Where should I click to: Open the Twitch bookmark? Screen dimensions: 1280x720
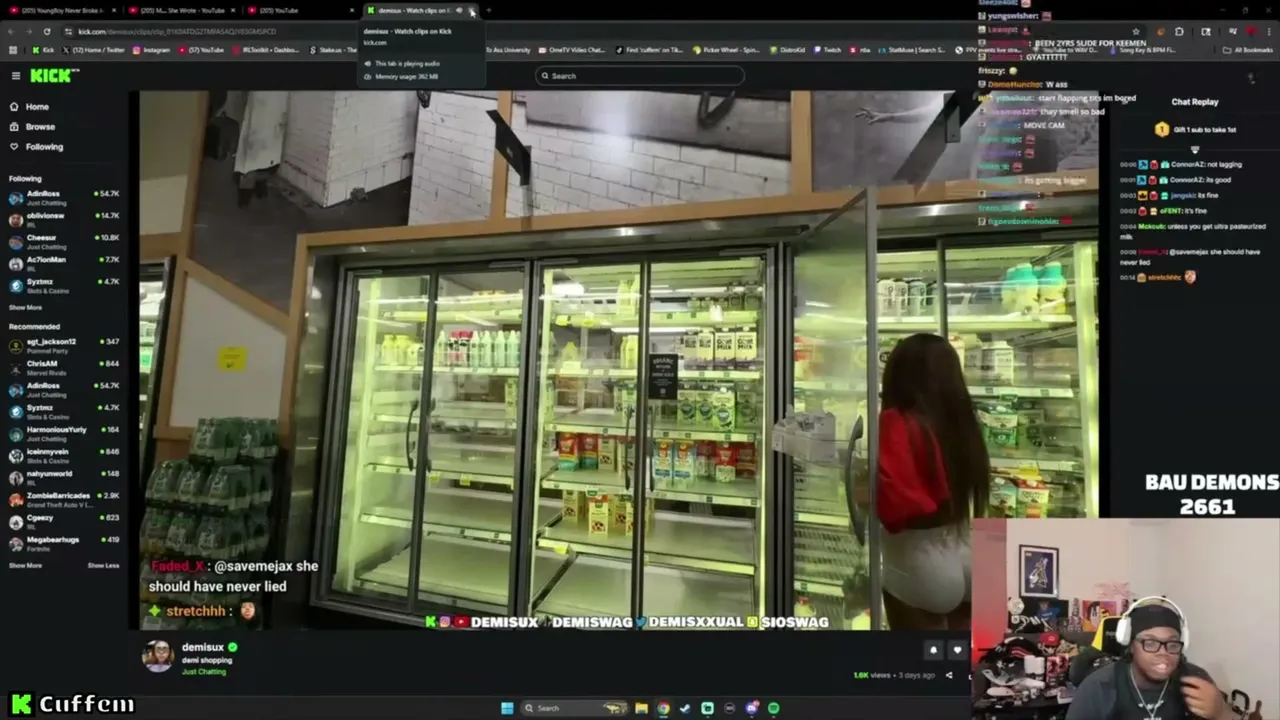pos(827,50)
